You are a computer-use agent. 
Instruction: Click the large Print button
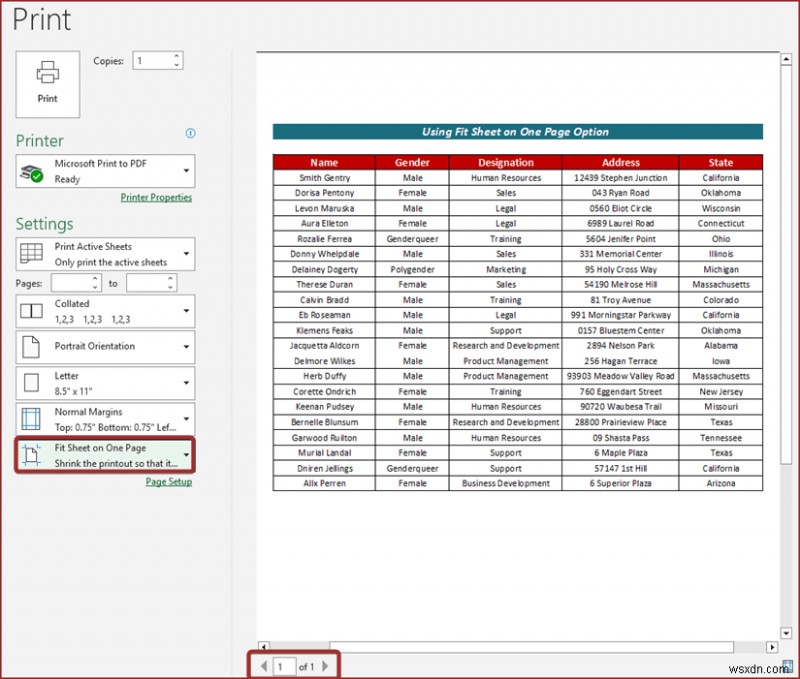click(x=46, y=84)
